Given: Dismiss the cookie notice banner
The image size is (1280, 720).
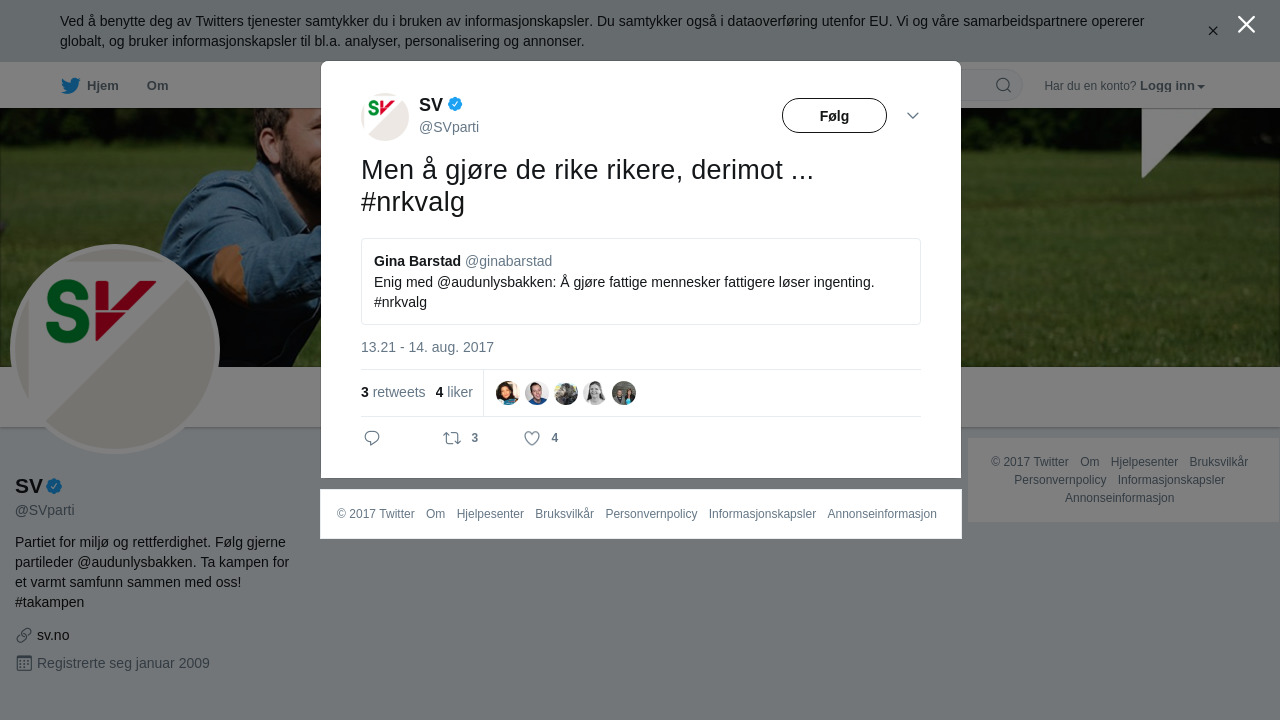Looking at the screenshot, I should 1213,31.
